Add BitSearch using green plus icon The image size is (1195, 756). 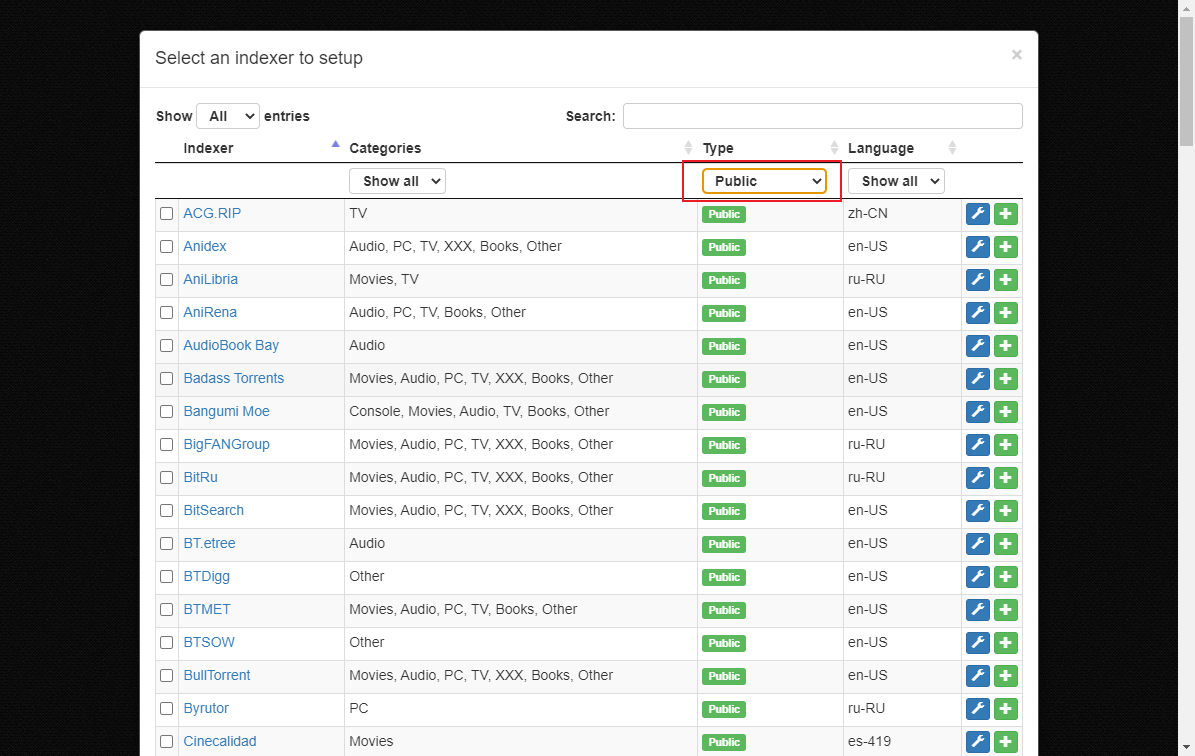tap(1006, 511)
